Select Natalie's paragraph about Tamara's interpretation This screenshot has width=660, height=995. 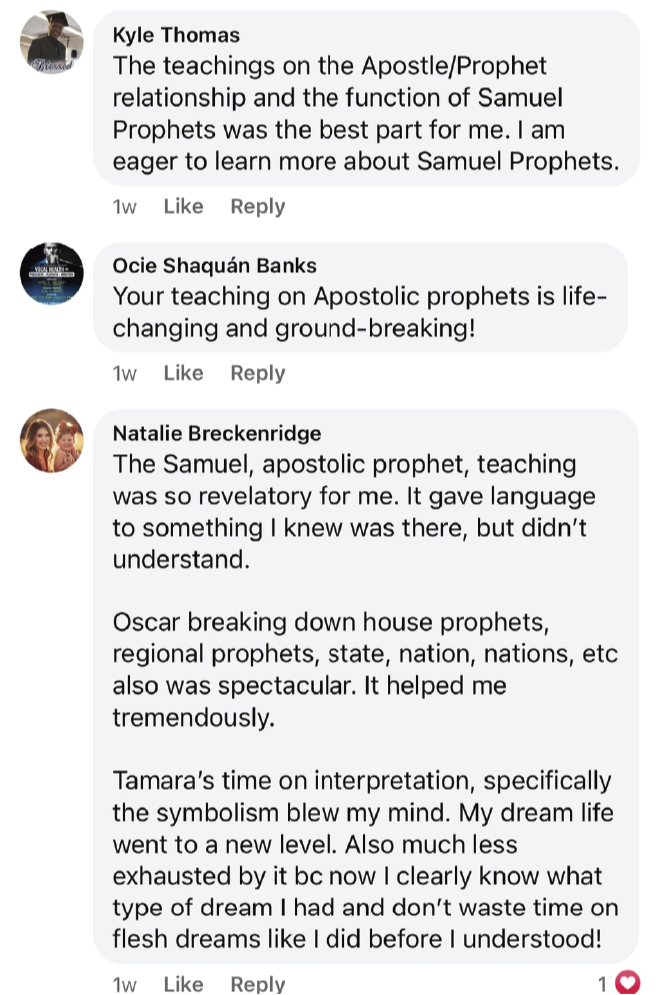tap(366, 860)
